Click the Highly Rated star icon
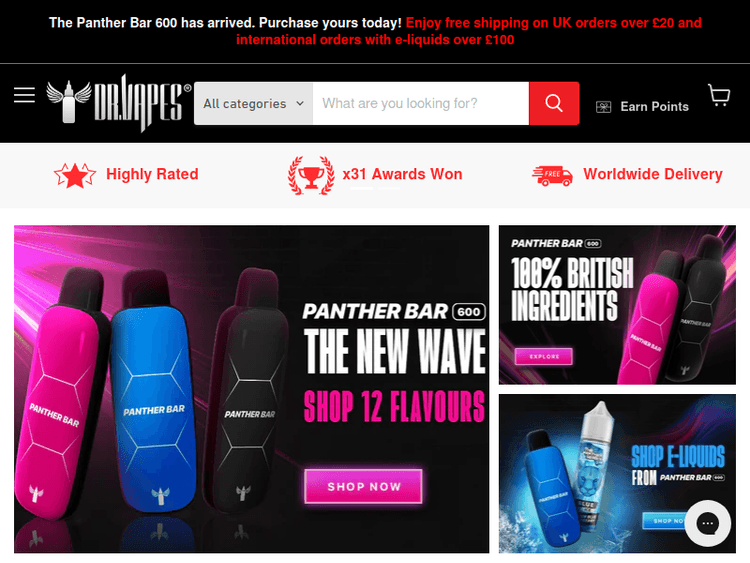The height and width of the screenshot is (563, 750). click(x=75, y=175)
